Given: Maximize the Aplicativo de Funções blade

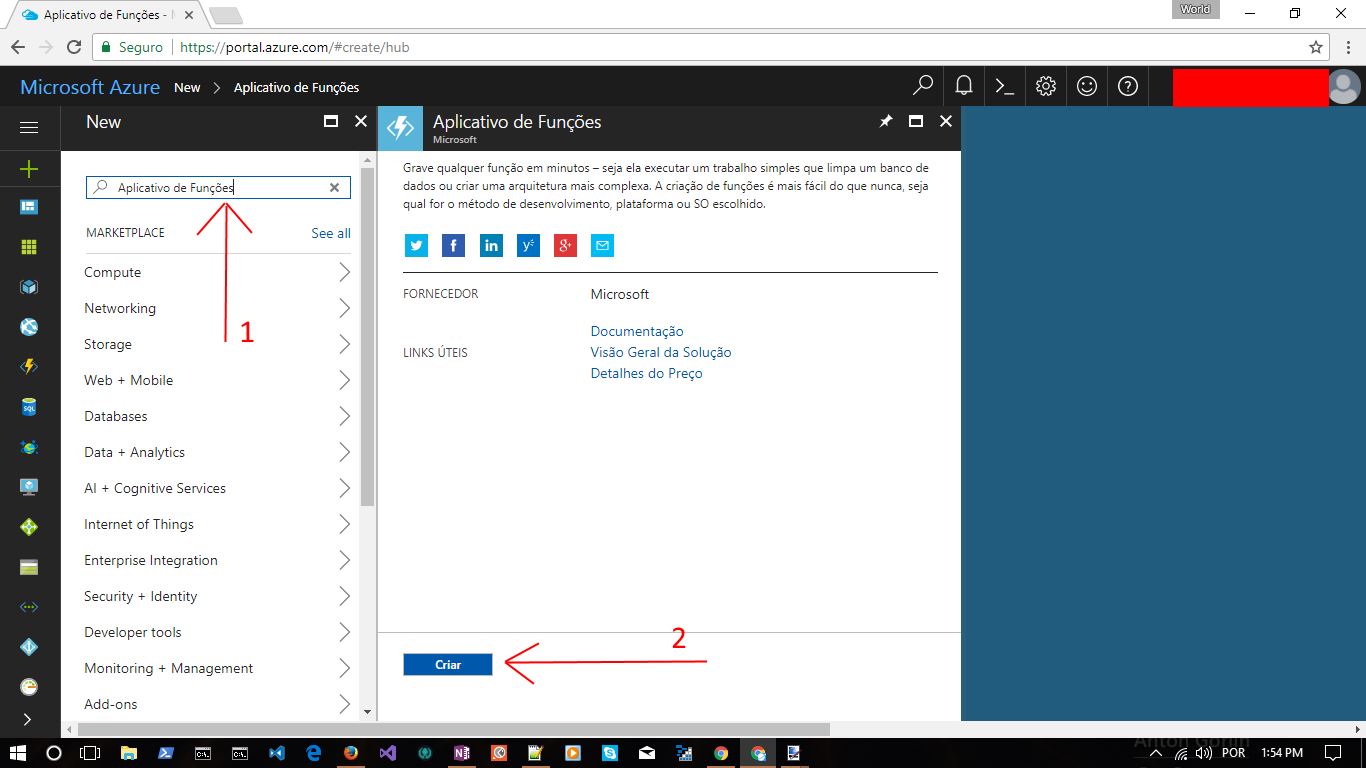Looking at the screenshot, I should (x=915, y=121).
